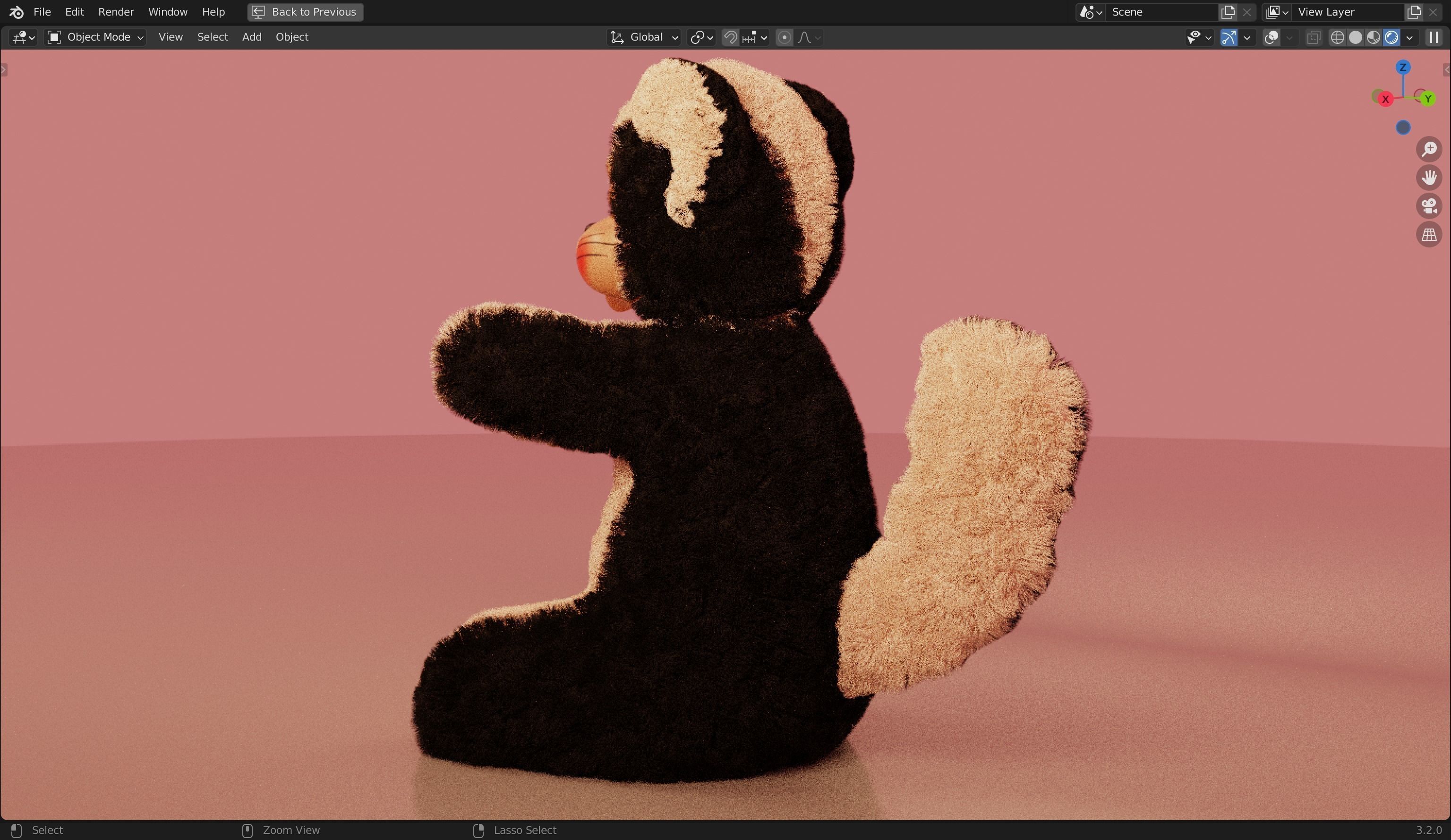Toggle between perspective and orthographic view
The image size is (1451, 840).
(x=1429, y=235)
